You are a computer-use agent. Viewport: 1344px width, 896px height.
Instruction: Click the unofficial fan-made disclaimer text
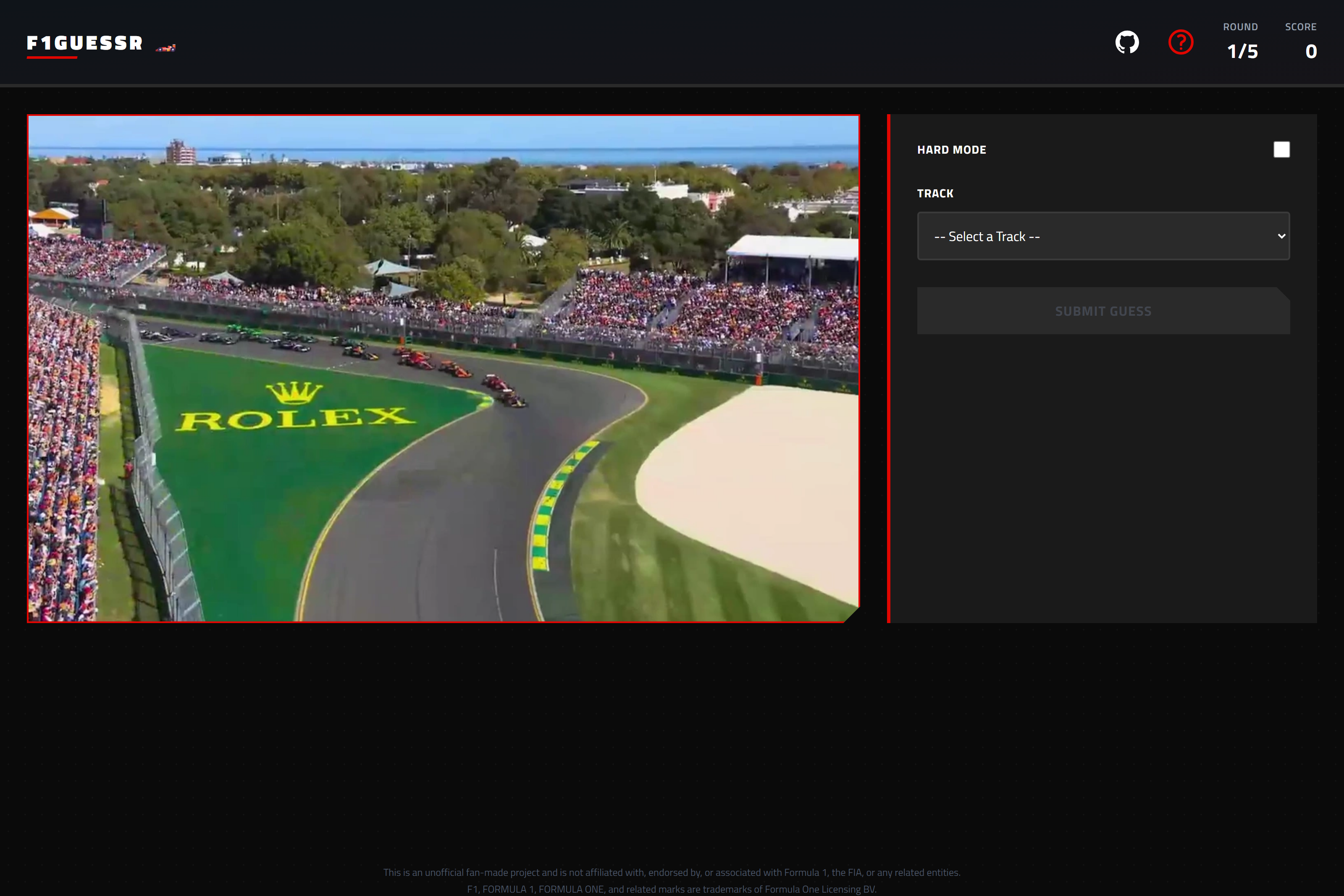672,872
